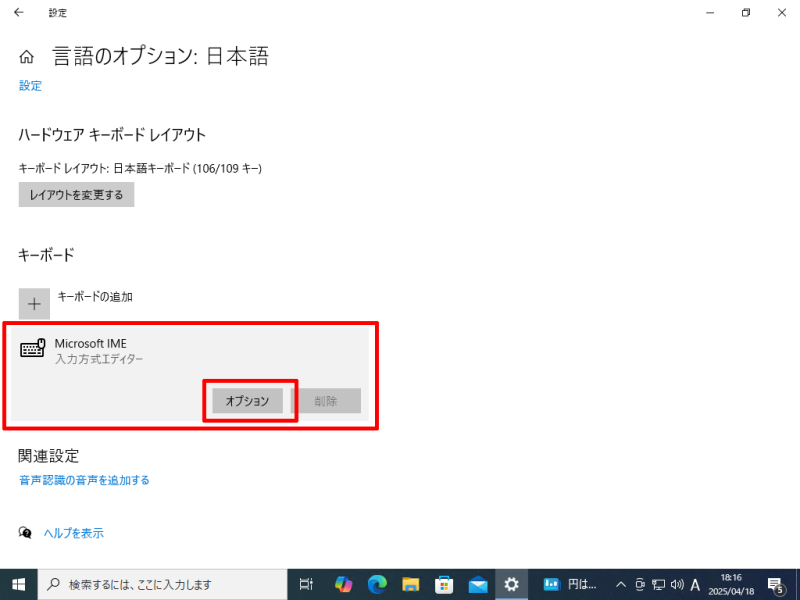
Task: Open the Mail app from taskbar
Action: [478, 585]
